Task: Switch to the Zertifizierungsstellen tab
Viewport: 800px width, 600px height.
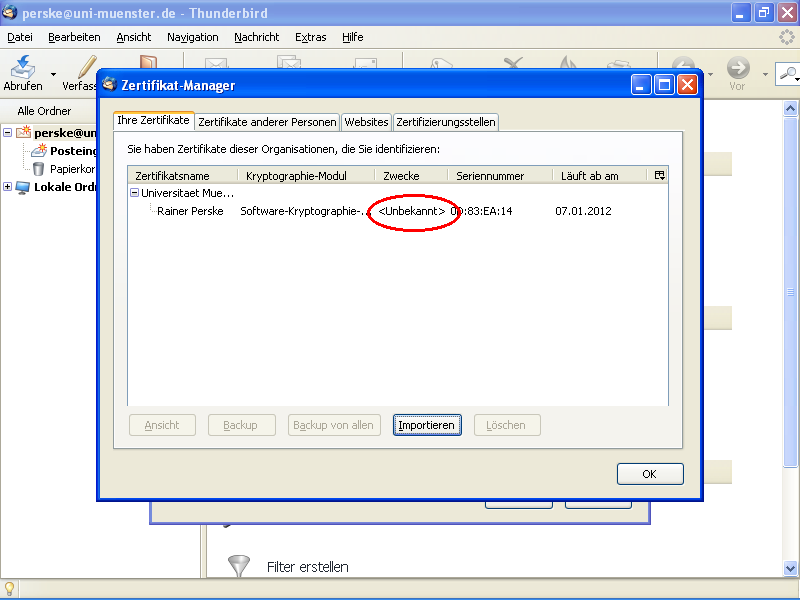Action: [446, 121]
